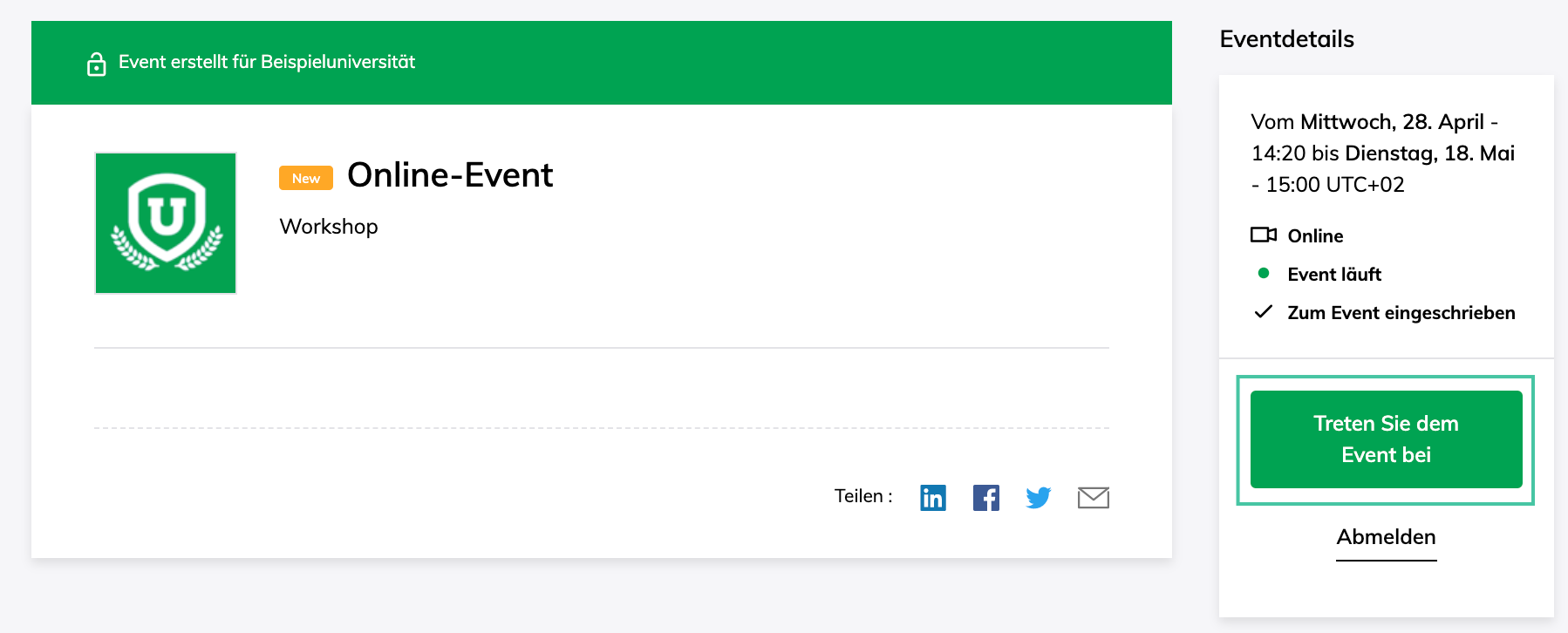Share event on Twitter
This screenshot has height=633, width=1568.
(1038, 497)
